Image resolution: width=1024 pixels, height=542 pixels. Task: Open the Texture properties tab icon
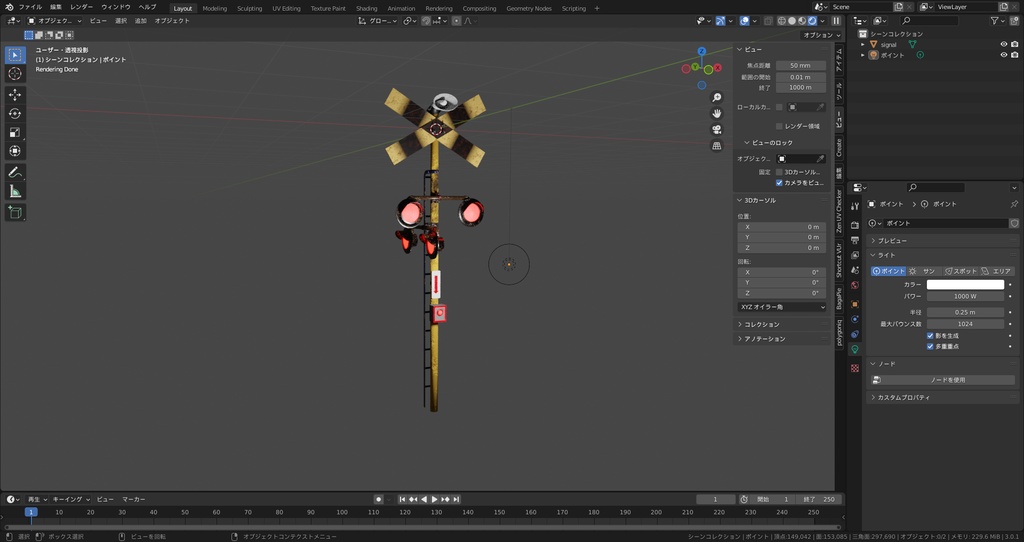[x=855, y=368]
